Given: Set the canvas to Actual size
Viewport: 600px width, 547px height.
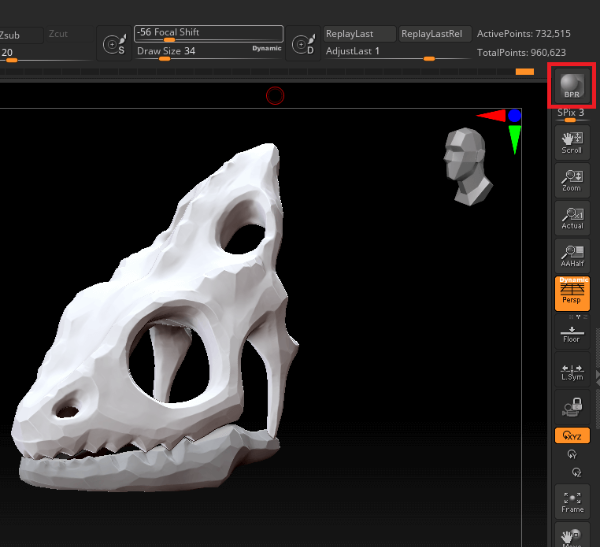Looking at the screenshot, I should point(572,218).
